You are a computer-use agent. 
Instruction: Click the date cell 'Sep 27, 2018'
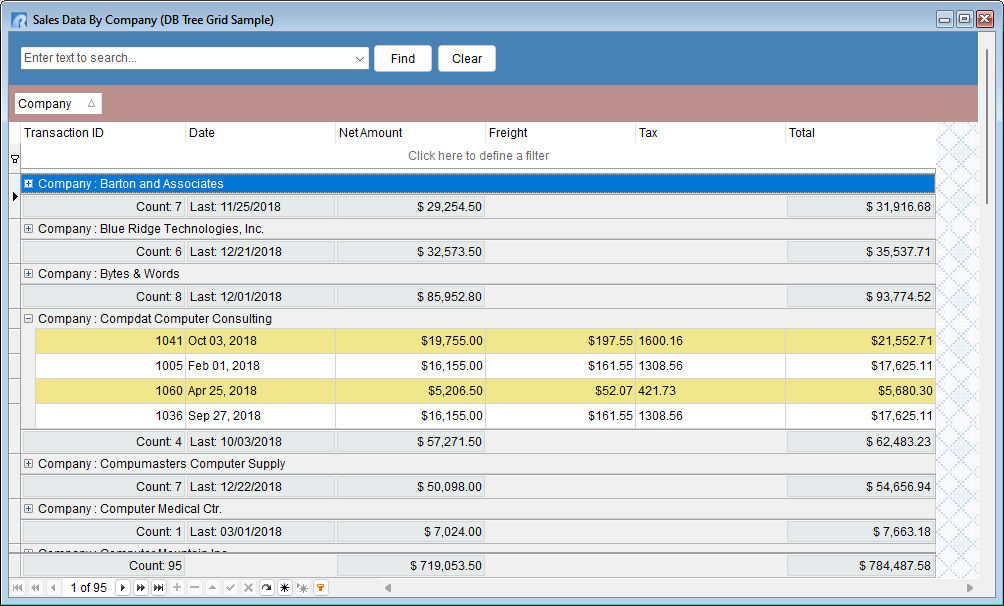260,416
